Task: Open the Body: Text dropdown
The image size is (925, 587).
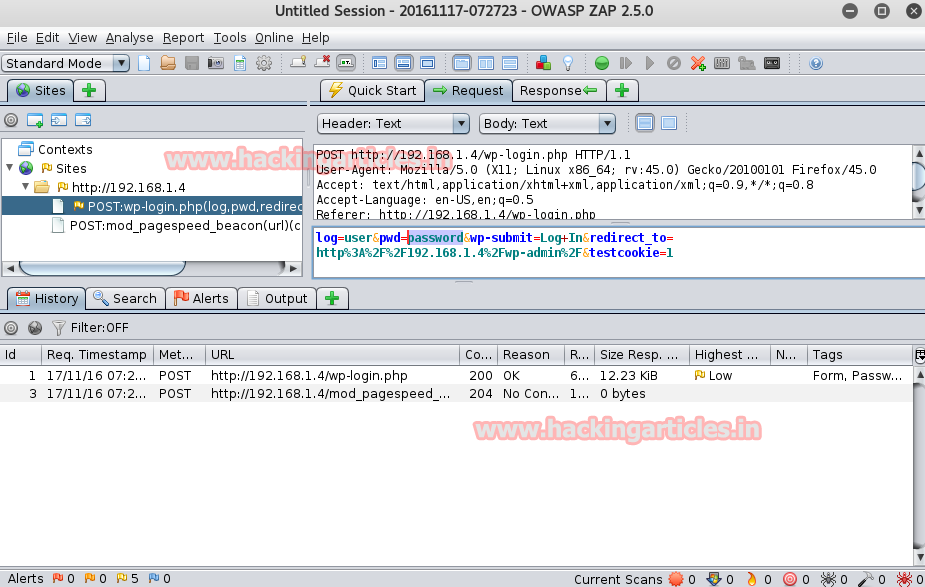Action: [547, 123]
